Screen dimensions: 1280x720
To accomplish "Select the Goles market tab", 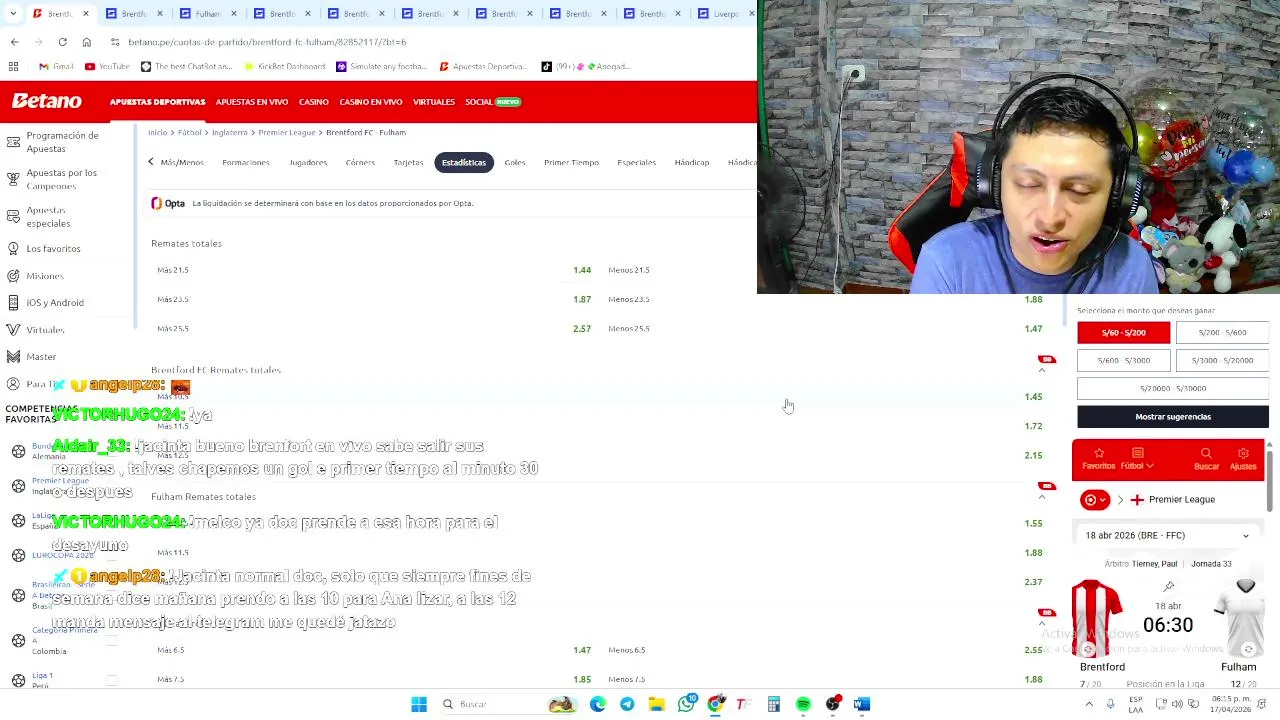I will (515, 162).
